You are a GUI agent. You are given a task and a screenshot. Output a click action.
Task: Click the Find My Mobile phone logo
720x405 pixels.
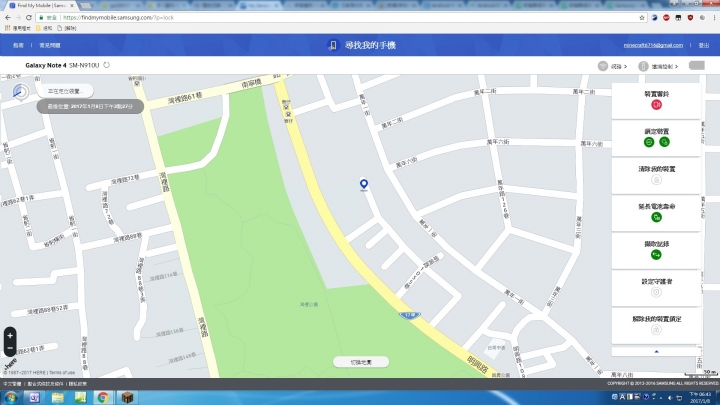(333, 45)
